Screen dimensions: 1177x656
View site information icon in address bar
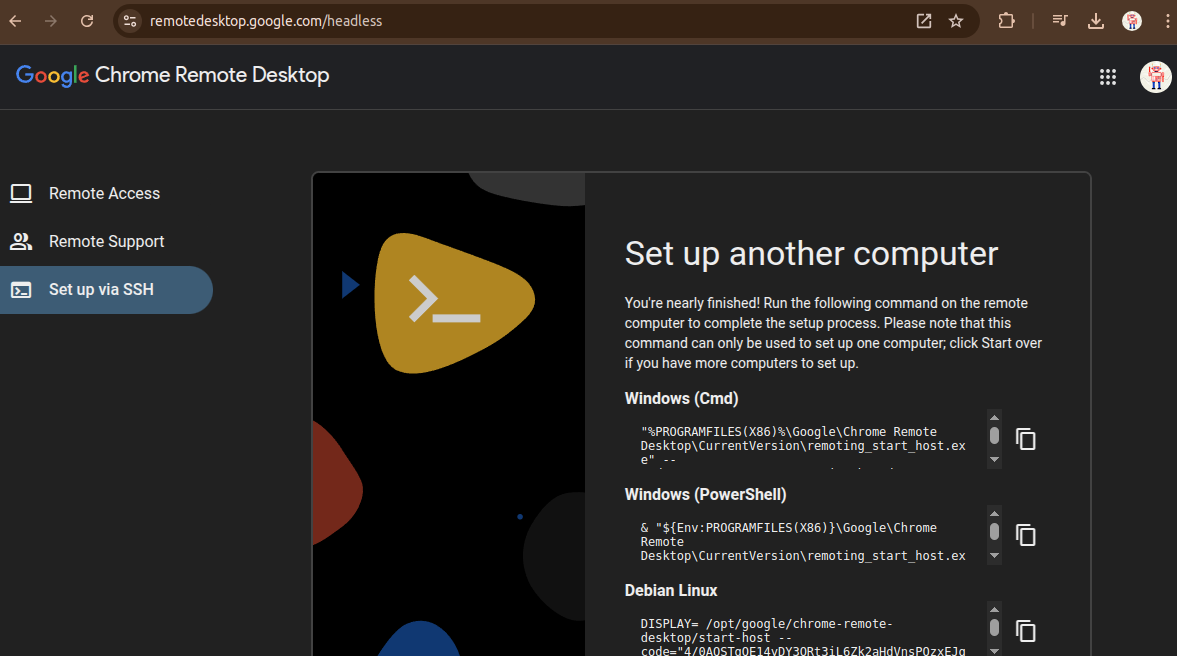tap(130, 21)
